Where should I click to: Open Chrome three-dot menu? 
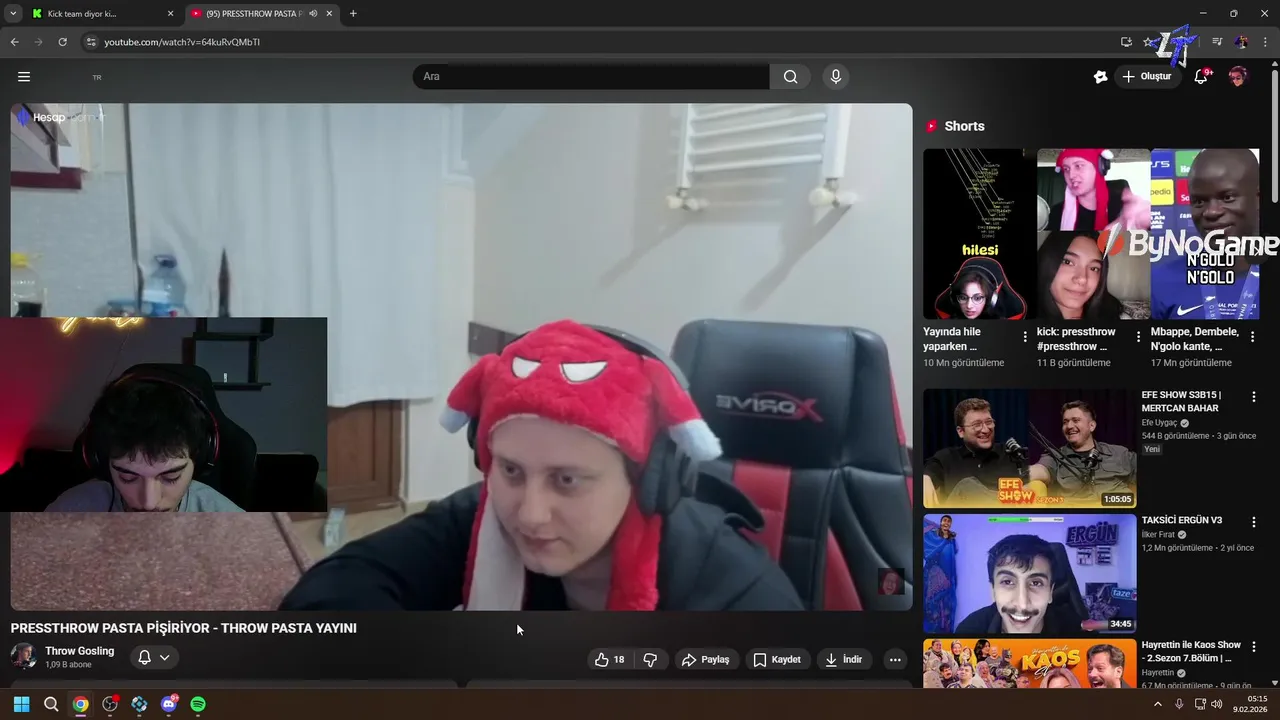[x=1265, y=42]
